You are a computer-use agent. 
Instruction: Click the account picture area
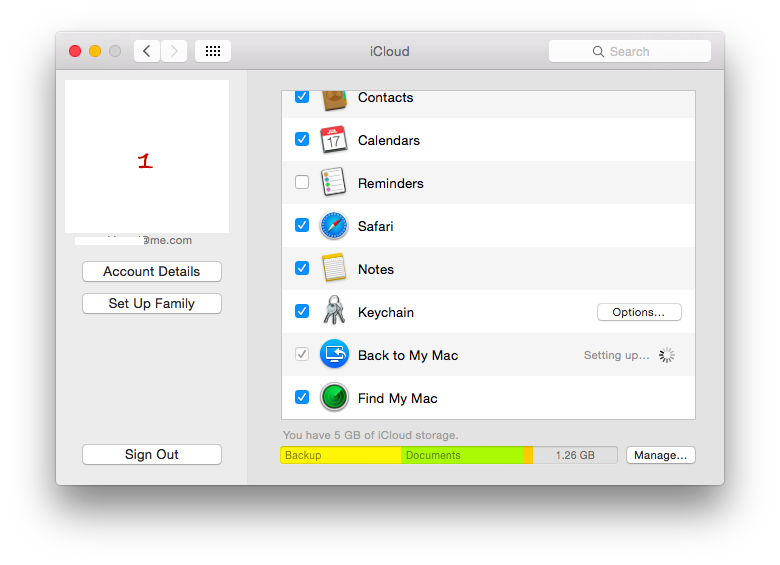tap(147, 156)
